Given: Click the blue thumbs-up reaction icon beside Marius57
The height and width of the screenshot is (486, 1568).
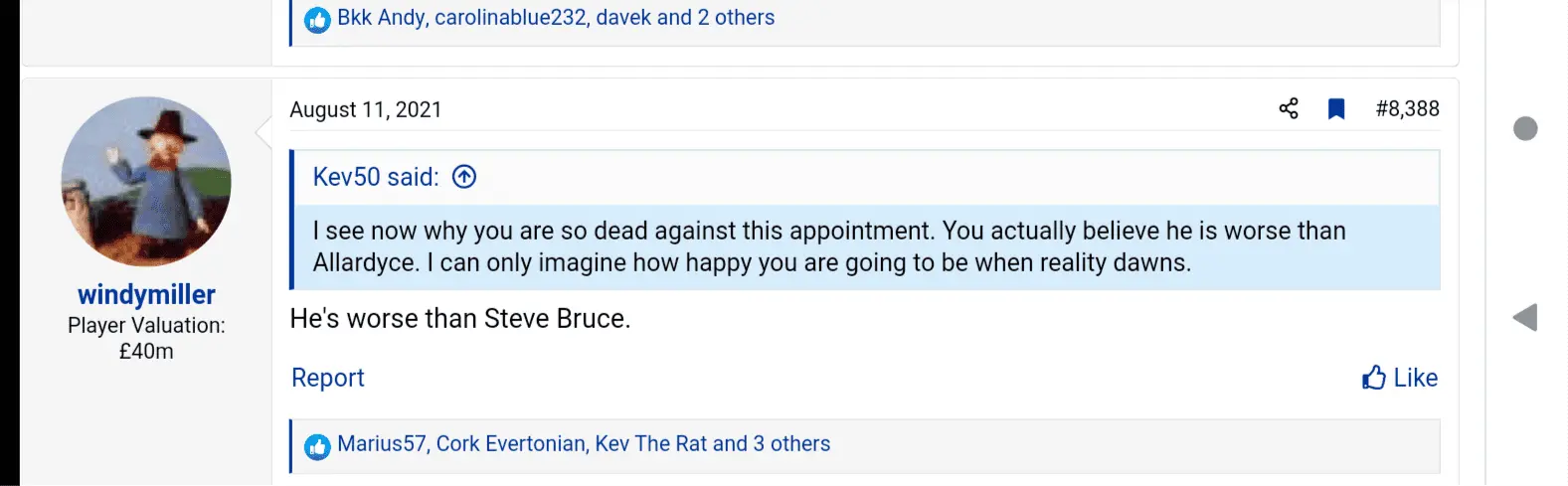Looking at the screenshot, I should click(317, 446).
